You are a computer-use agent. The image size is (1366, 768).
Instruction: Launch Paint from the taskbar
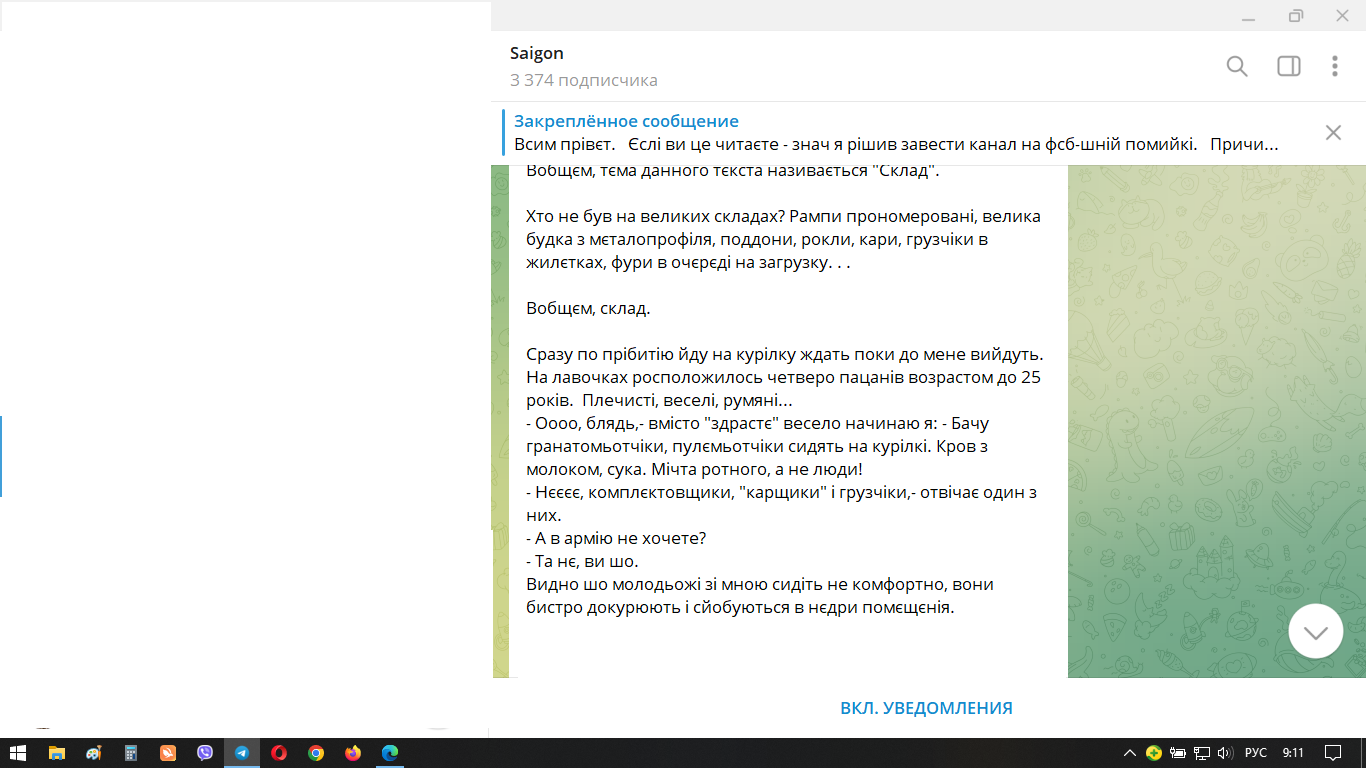pos(94,753)
